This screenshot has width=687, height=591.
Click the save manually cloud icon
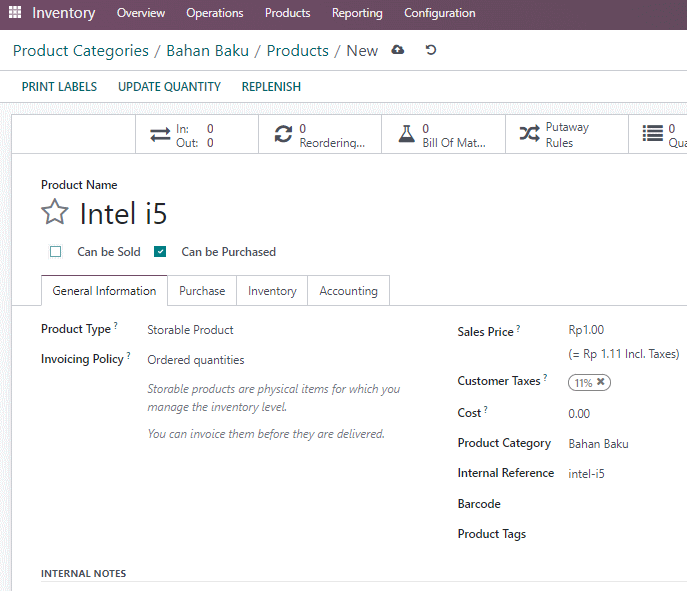[x=397, y=50]
